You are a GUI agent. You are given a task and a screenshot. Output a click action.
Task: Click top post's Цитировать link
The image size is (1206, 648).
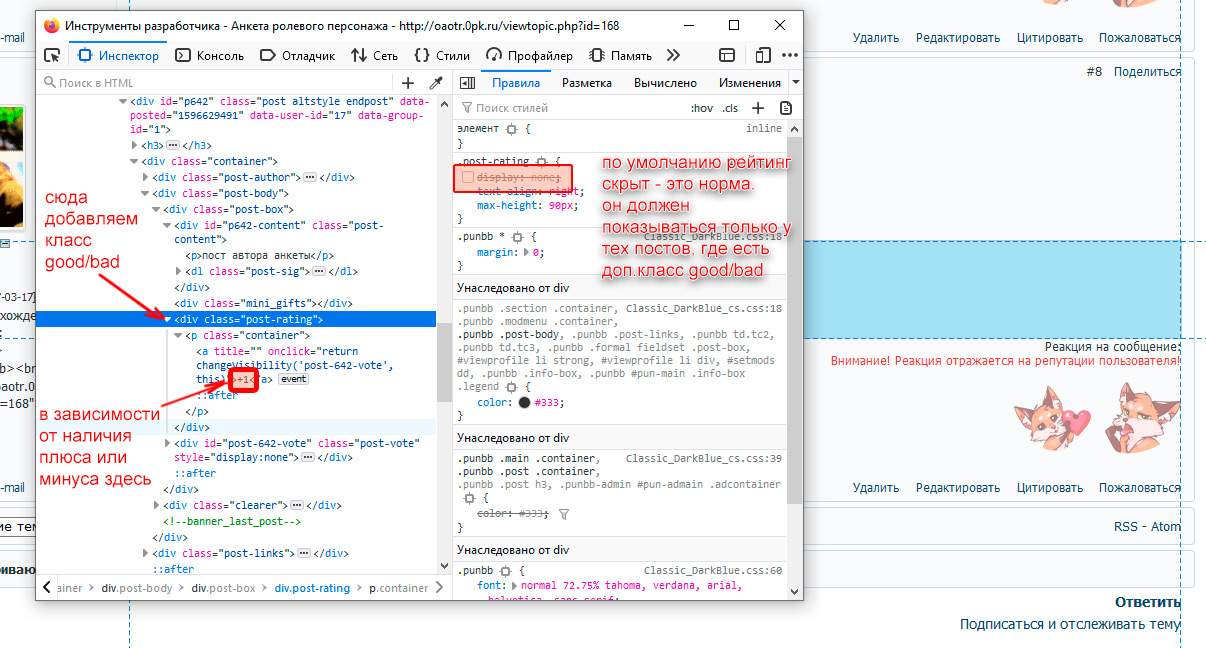(1049, 38)
